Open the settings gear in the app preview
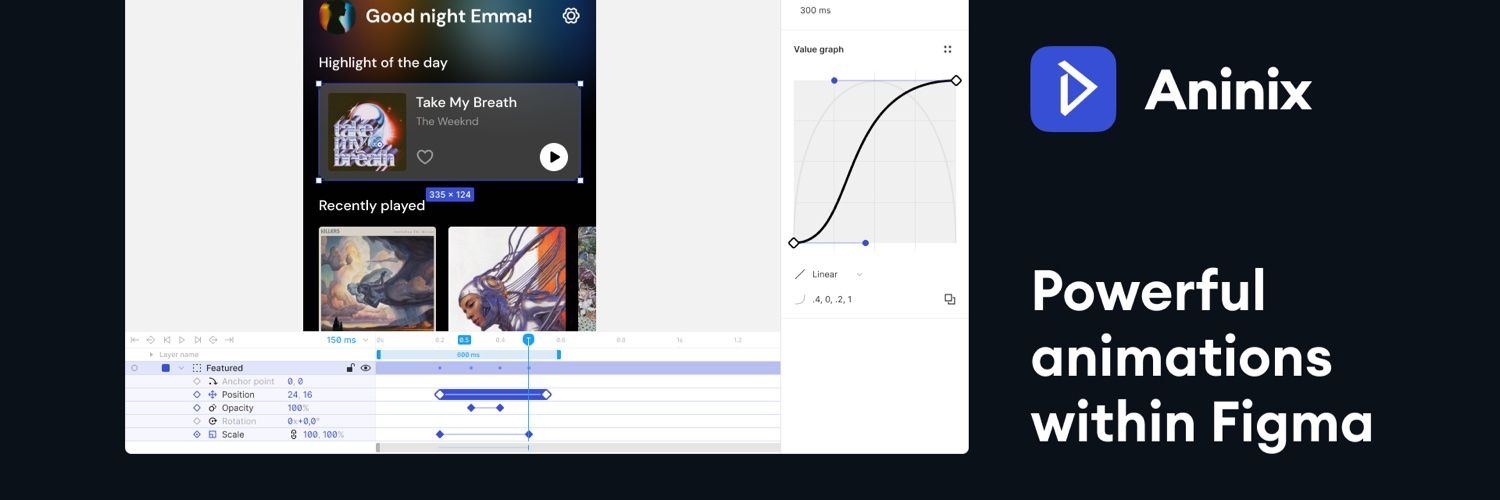Screen dimensions: 1500x500 571,16
